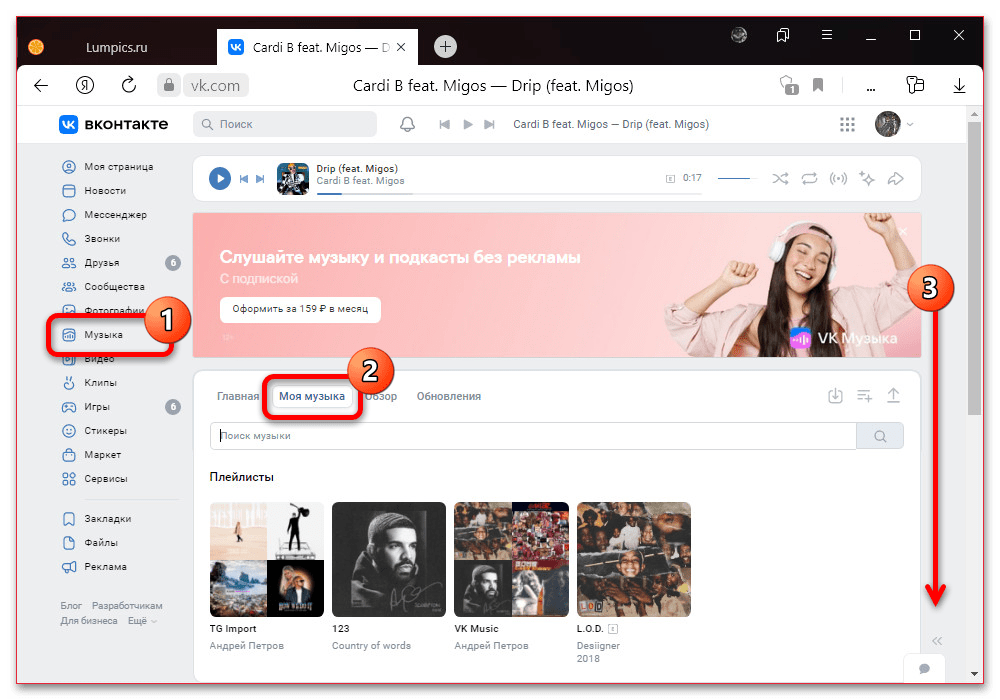Click play in the top header player
The image size is (1000, 700).
point(468,124)
